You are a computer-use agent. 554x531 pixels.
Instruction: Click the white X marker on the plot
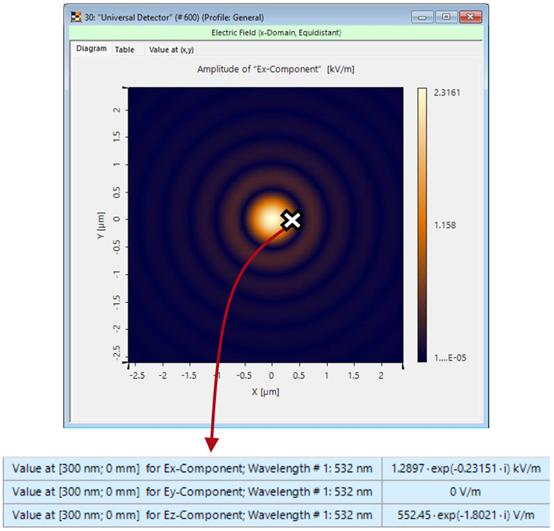coord(292,220)
